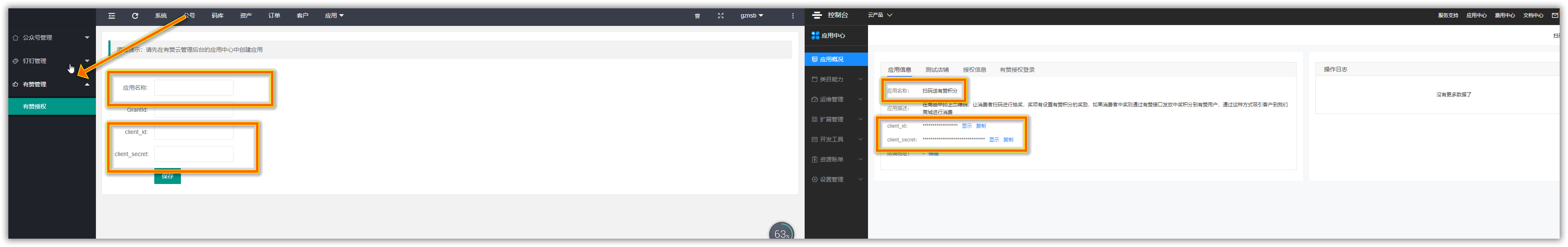Click the 类目能力 sidebar icon
1568x247 pixels.
[x=815, y=79]
